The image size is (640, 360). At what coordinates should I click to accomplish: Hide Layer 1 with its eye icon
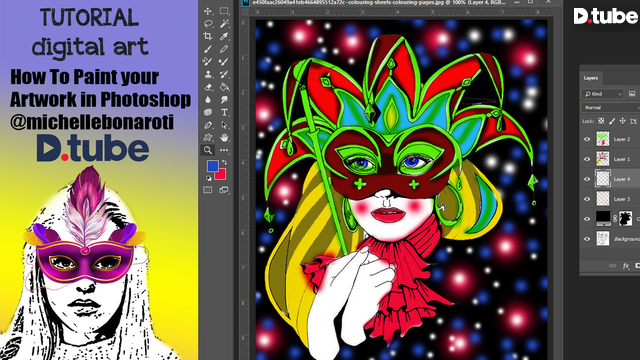coord(587,159)
